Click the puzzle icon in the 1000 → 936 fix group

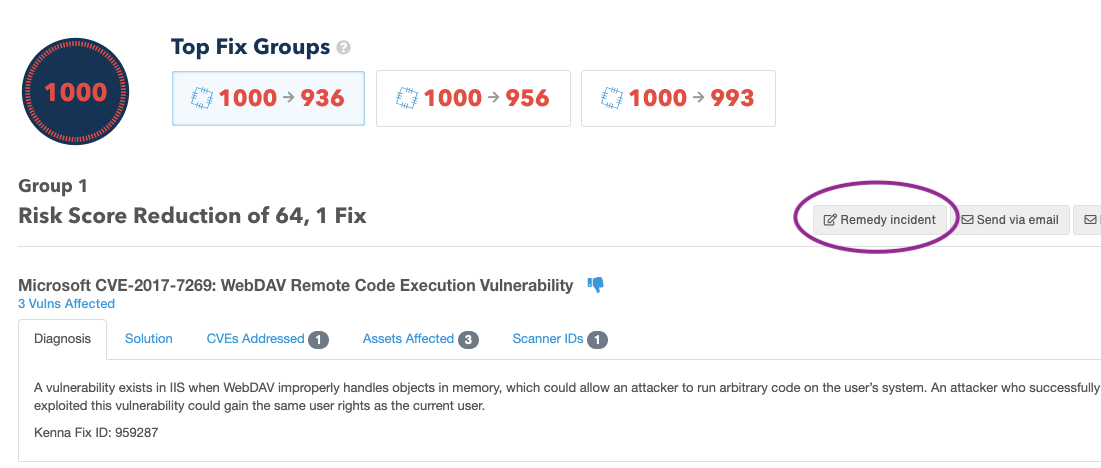(202, 98)
